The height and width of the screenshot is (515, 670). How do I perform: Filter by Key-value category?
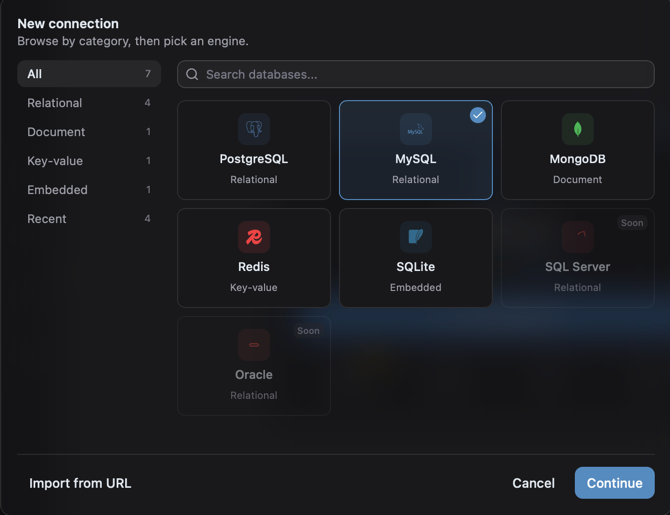coord(89,161)
